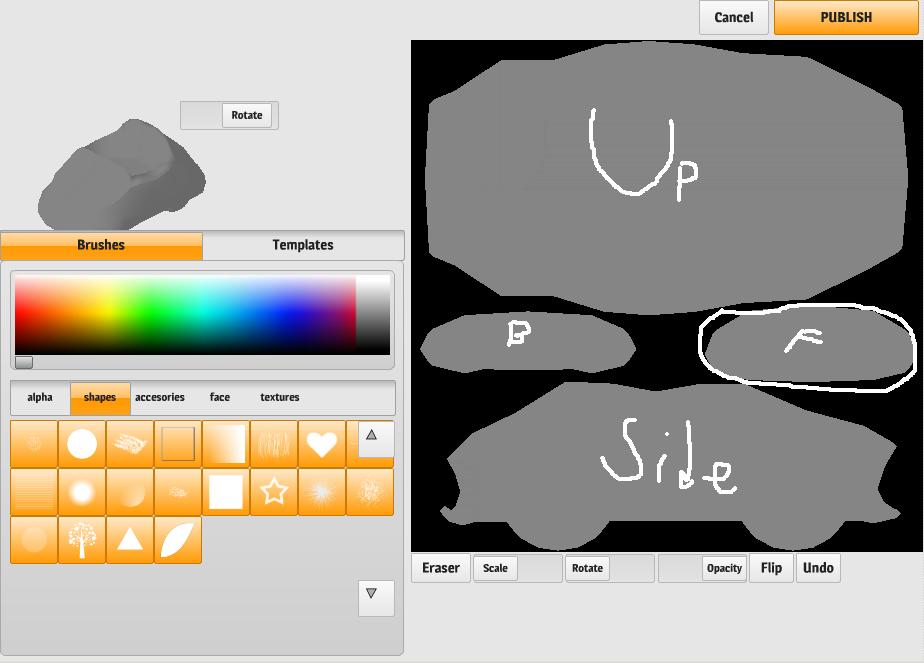Select the alpha brush category

tap(40, 397)
